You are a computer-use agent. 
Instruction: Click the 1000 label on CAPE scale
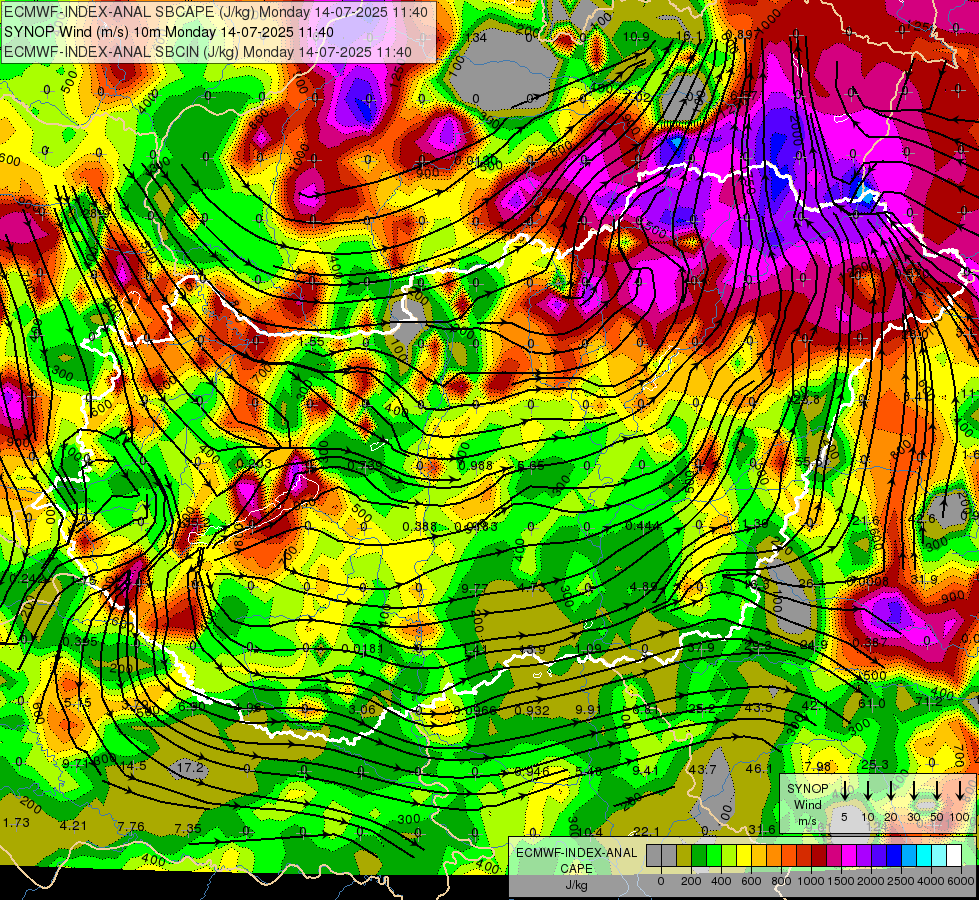(811, 881)
